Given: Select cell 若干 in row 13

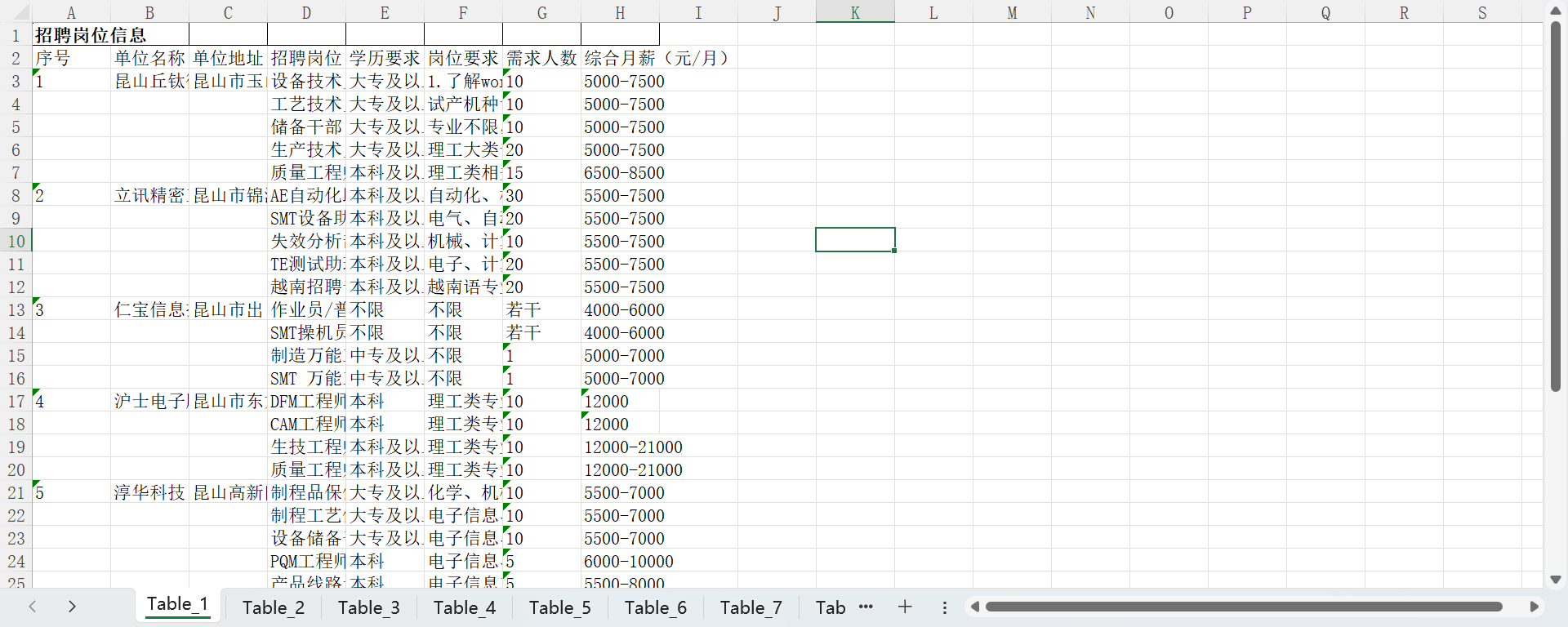Looking at the screenshot, I should 541,309.
